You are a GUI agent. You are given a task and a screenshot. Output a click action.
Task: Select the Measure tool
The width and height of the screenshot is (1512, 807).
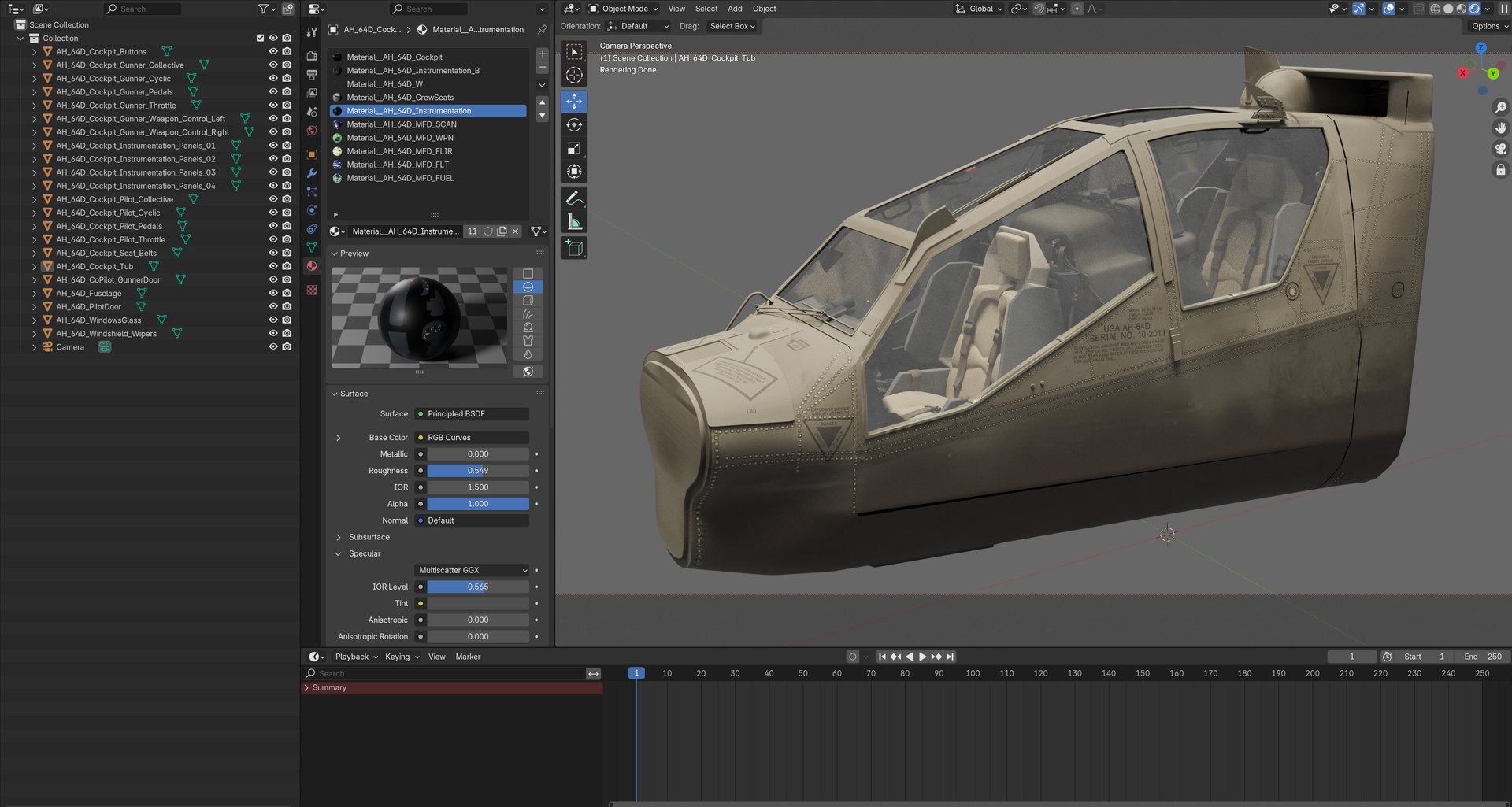pos(574,222)
